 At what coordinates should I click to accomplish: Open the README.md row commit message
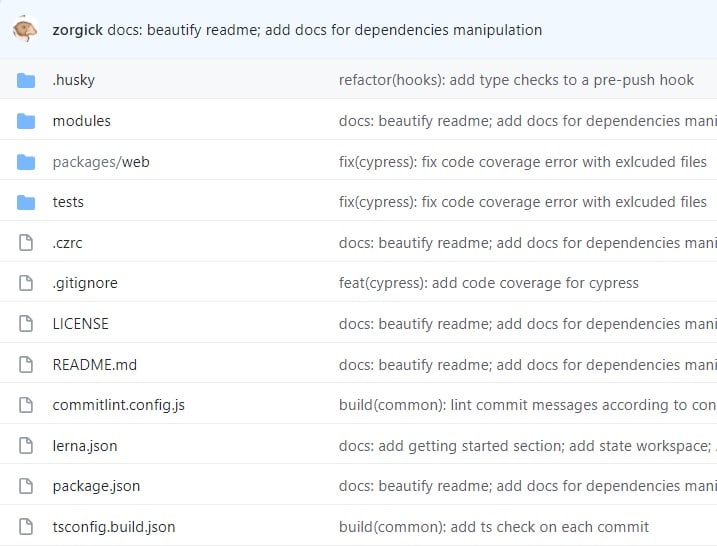528,364
